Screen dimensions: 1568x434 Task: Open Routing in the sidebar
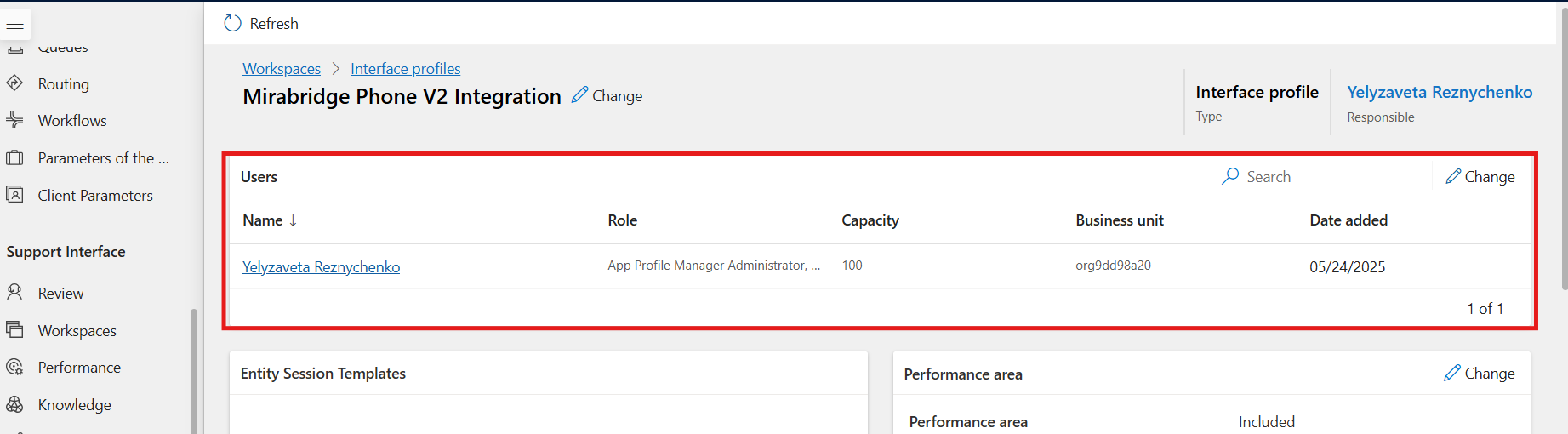pos(64,83)
